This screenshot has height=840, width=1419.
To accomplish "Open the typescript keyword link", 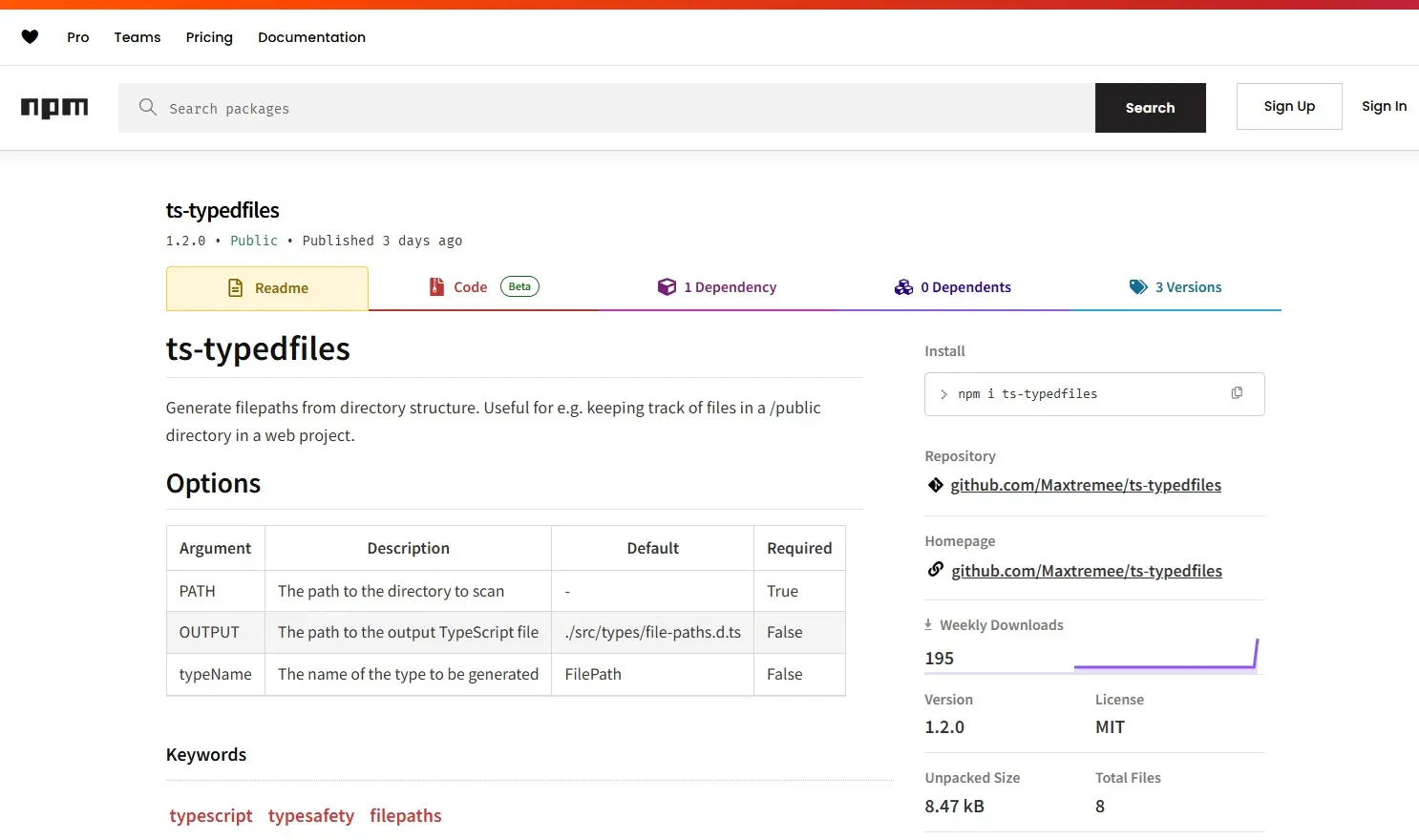I will pyautogui.click(x=211, y=816).
